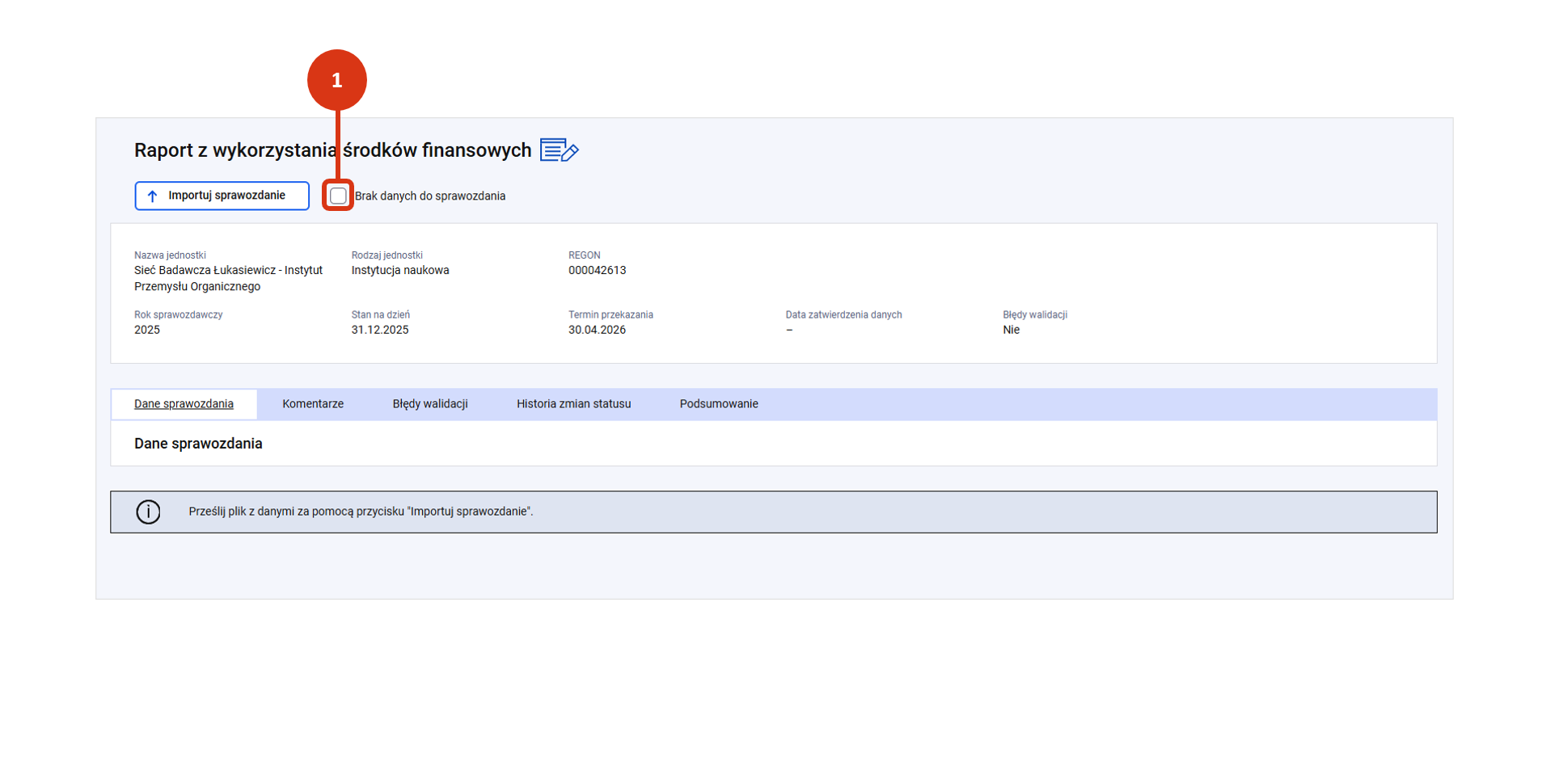
Task: Click the REGON number 000042613
Action: click(x=597, y=271)
